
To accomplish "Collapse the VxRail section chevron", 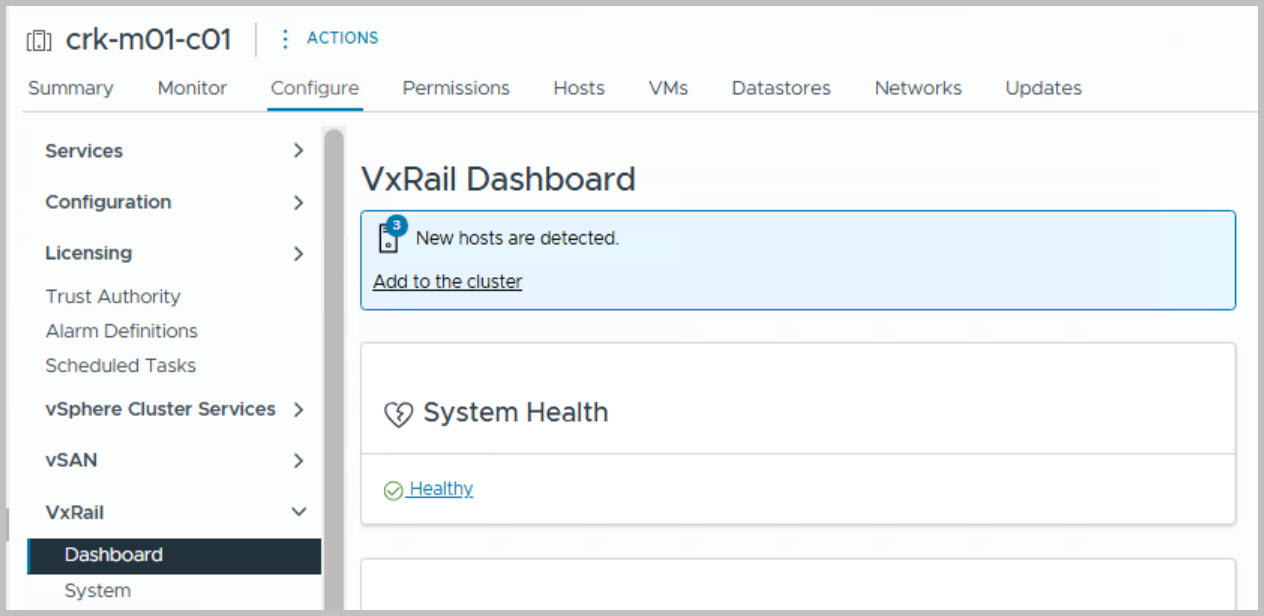I will [298, 512].
